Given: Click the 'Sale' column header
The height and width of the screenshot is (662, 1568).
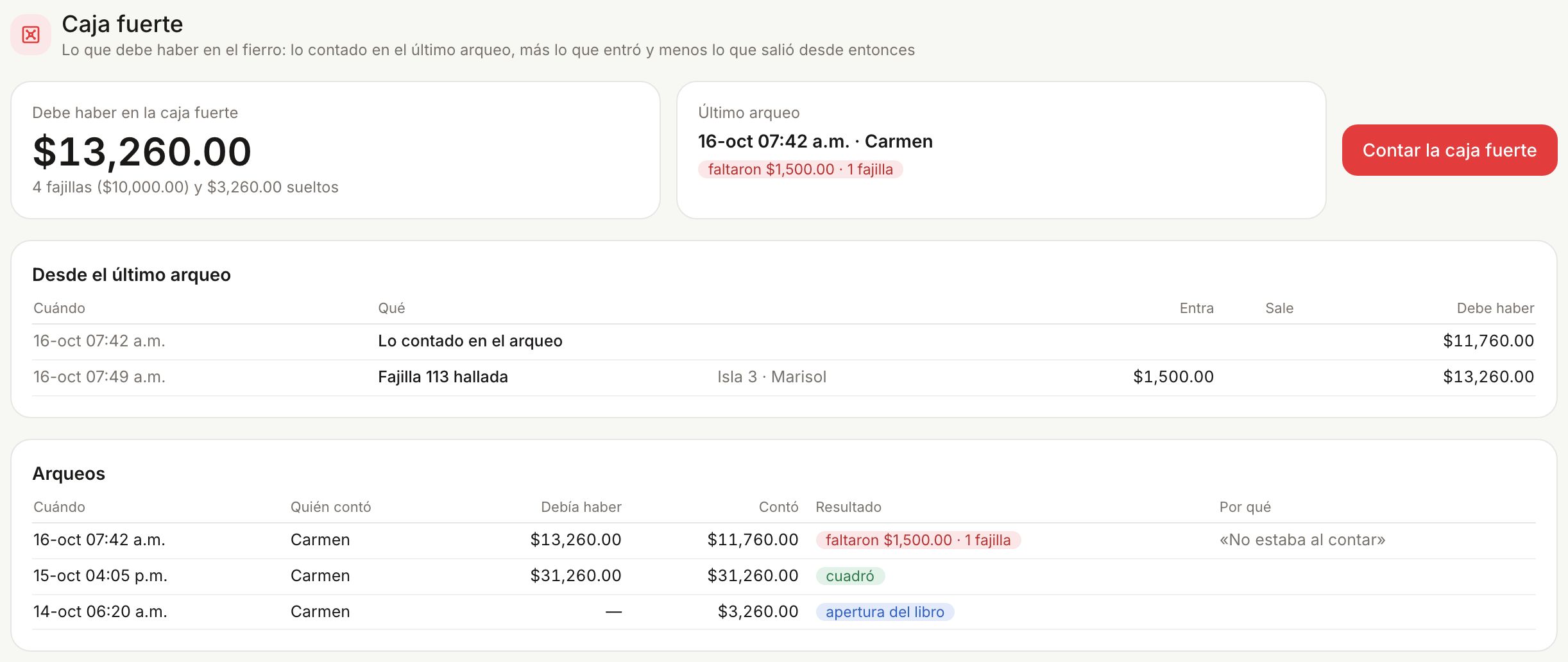Looking at the screenshot, I should coord(1279,308).
